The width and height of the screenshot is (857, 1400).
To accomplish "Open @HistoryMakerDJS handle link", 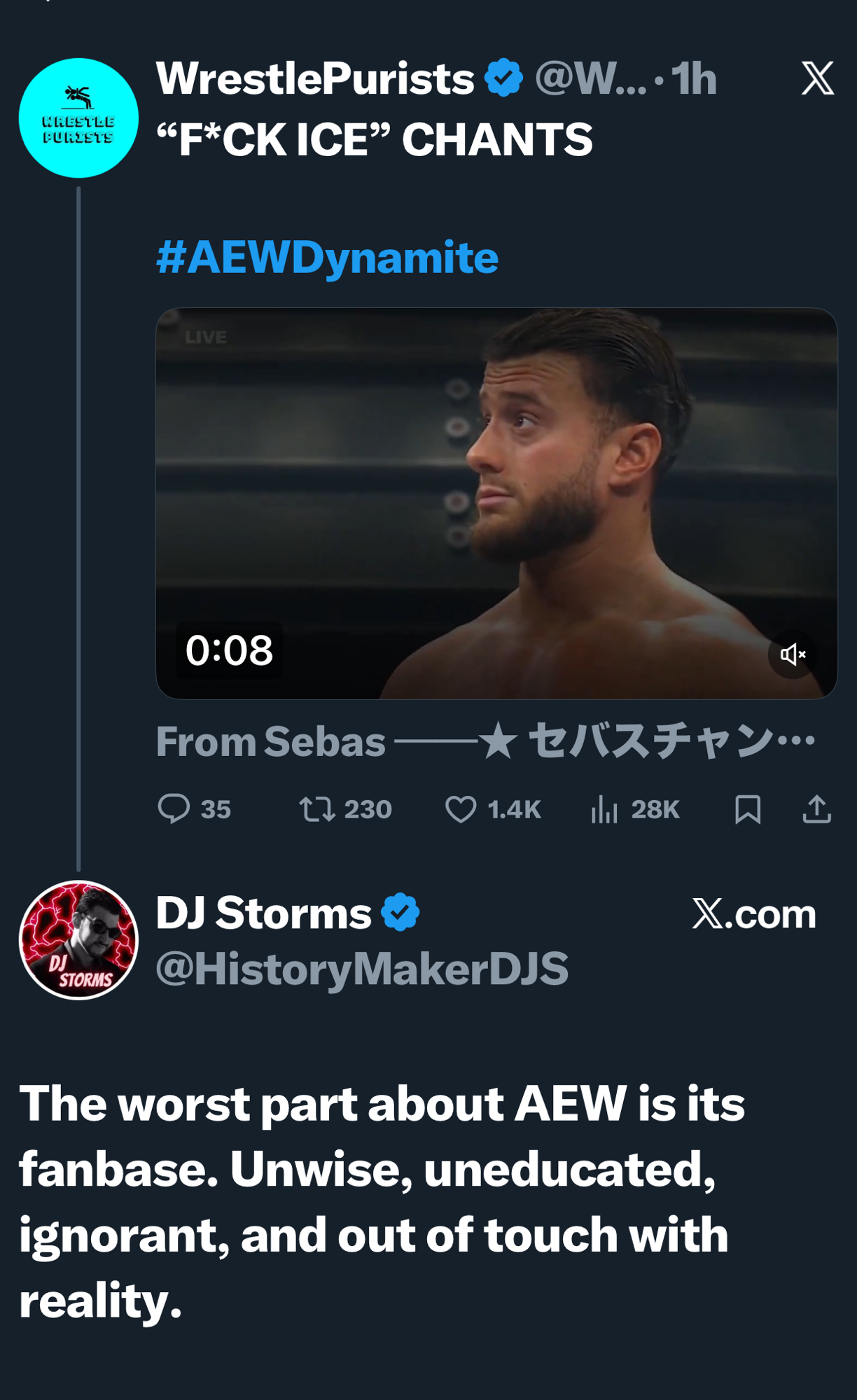I will point(361,969).
